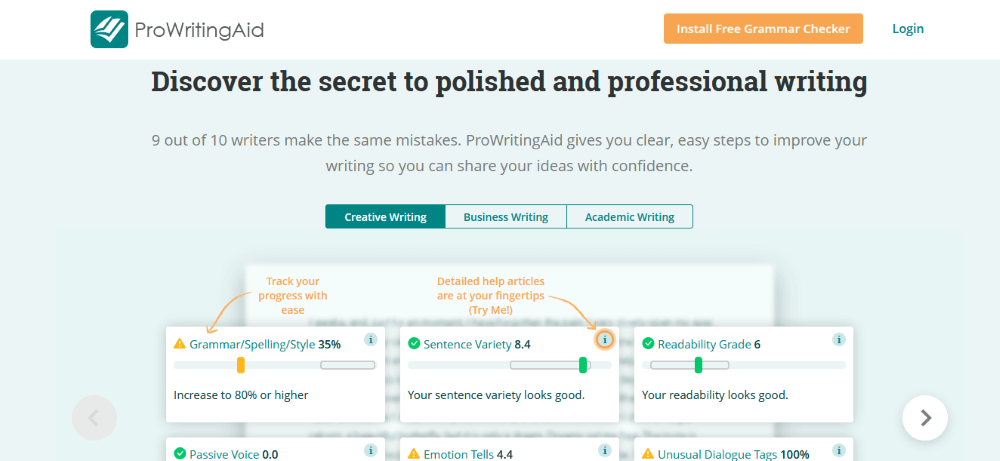
Task: Open the Sentence Variety report link
Action: click(467, 345)
